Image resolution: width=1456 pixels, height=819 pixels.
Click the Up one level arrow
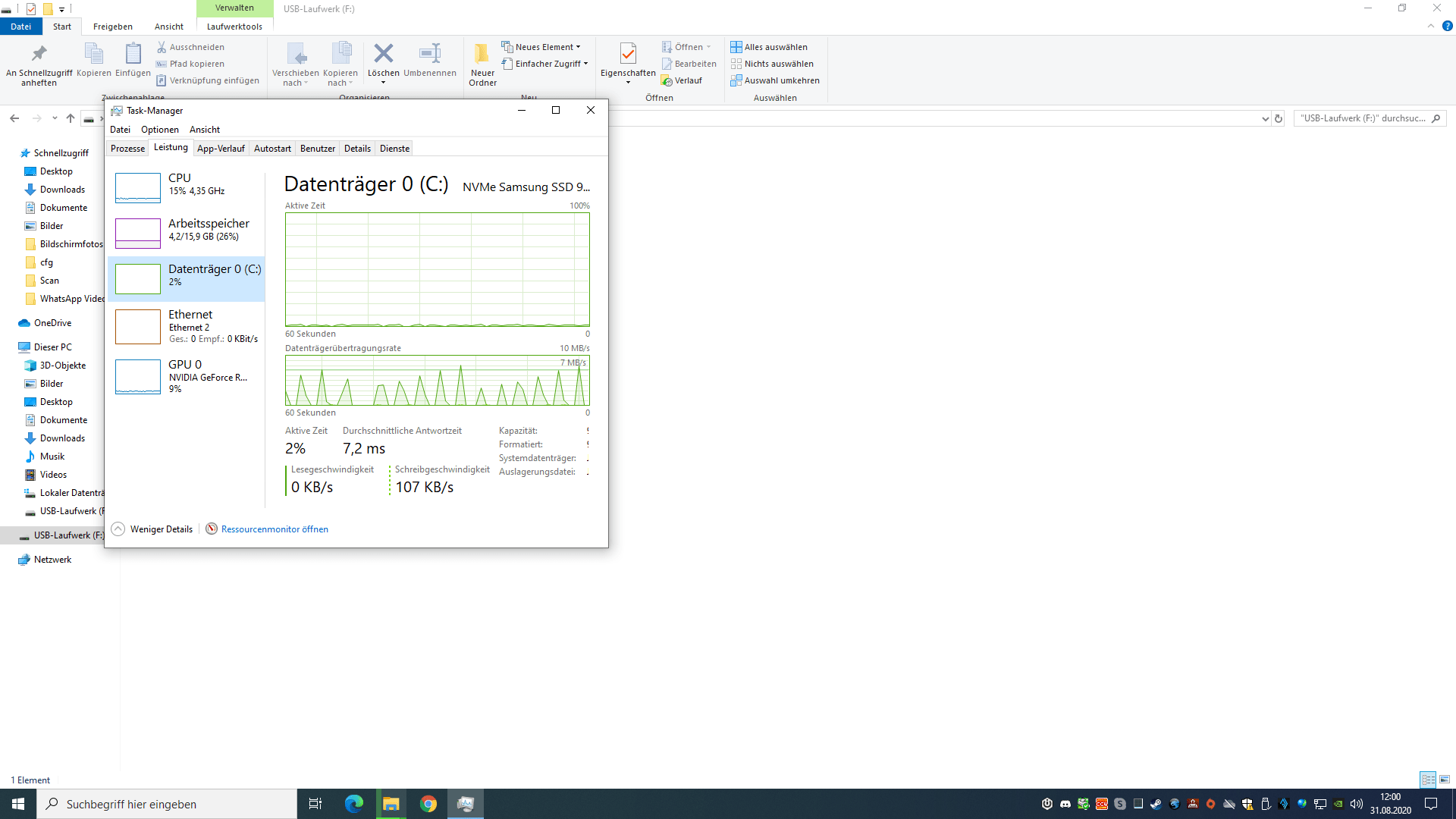click(x=71, y=118)
